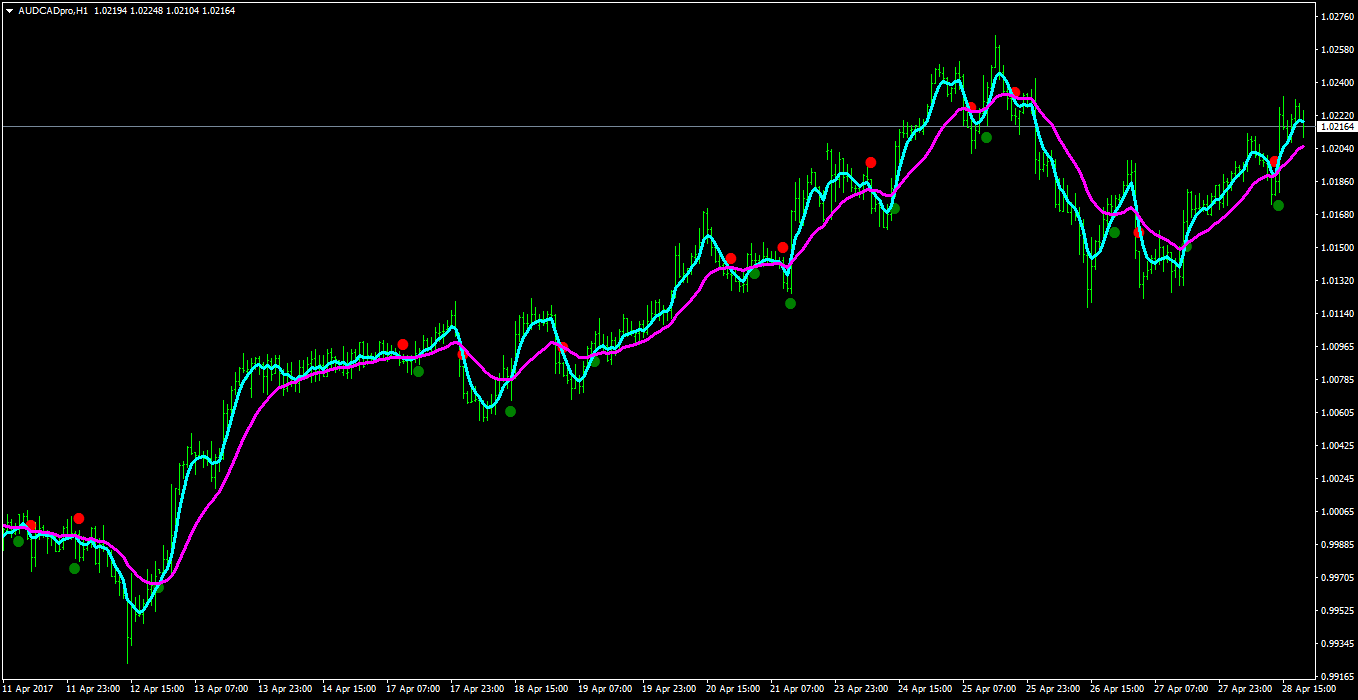Image resolution: width=1358 pixels, height=700 pixels.
Task: Open the chart menu triangle beside AUDCADpro,H1
Action: click(9, 10)
